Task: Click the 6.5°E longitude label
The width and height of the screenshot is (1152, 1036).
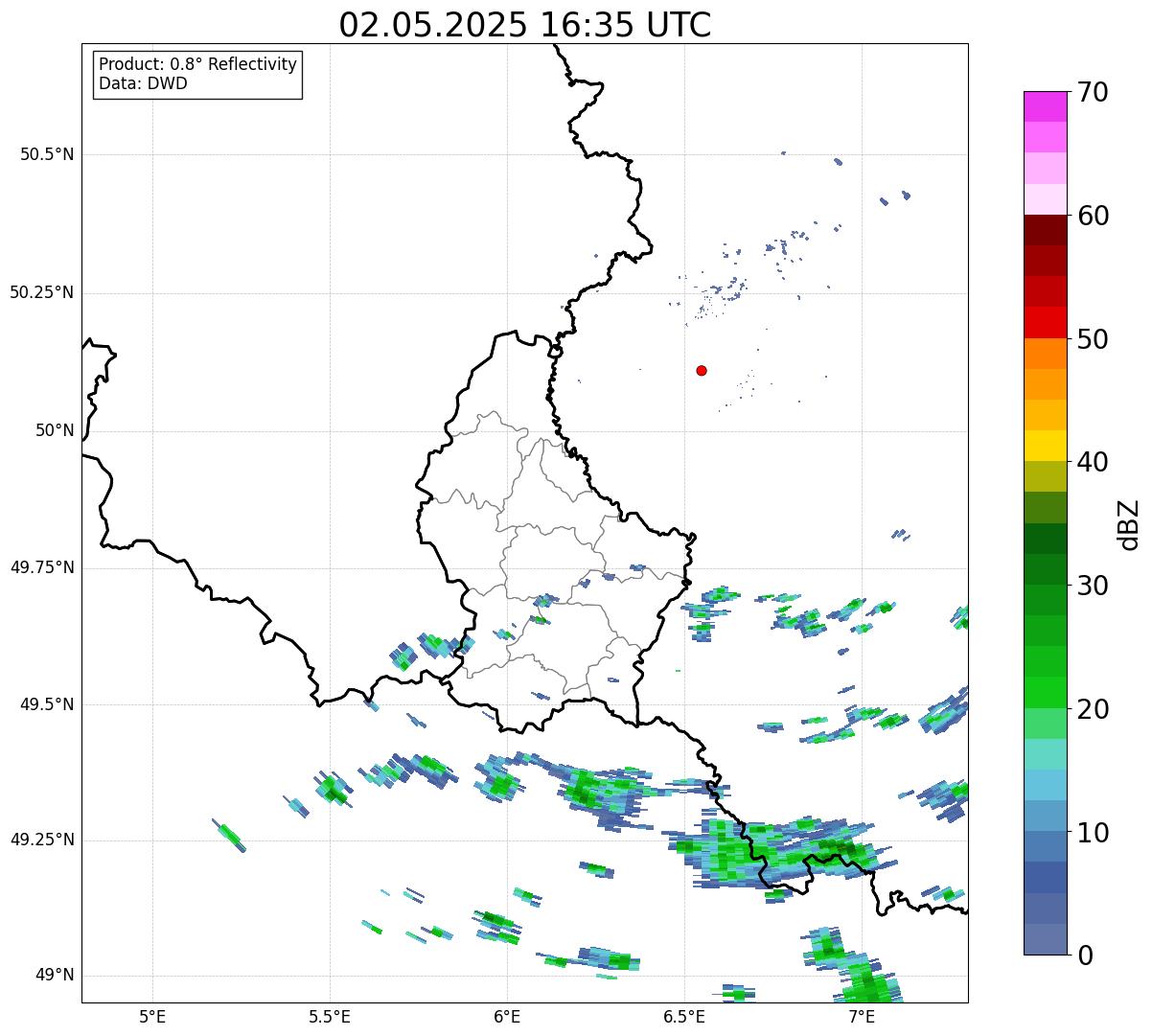Action: (x=684, y=1017)
